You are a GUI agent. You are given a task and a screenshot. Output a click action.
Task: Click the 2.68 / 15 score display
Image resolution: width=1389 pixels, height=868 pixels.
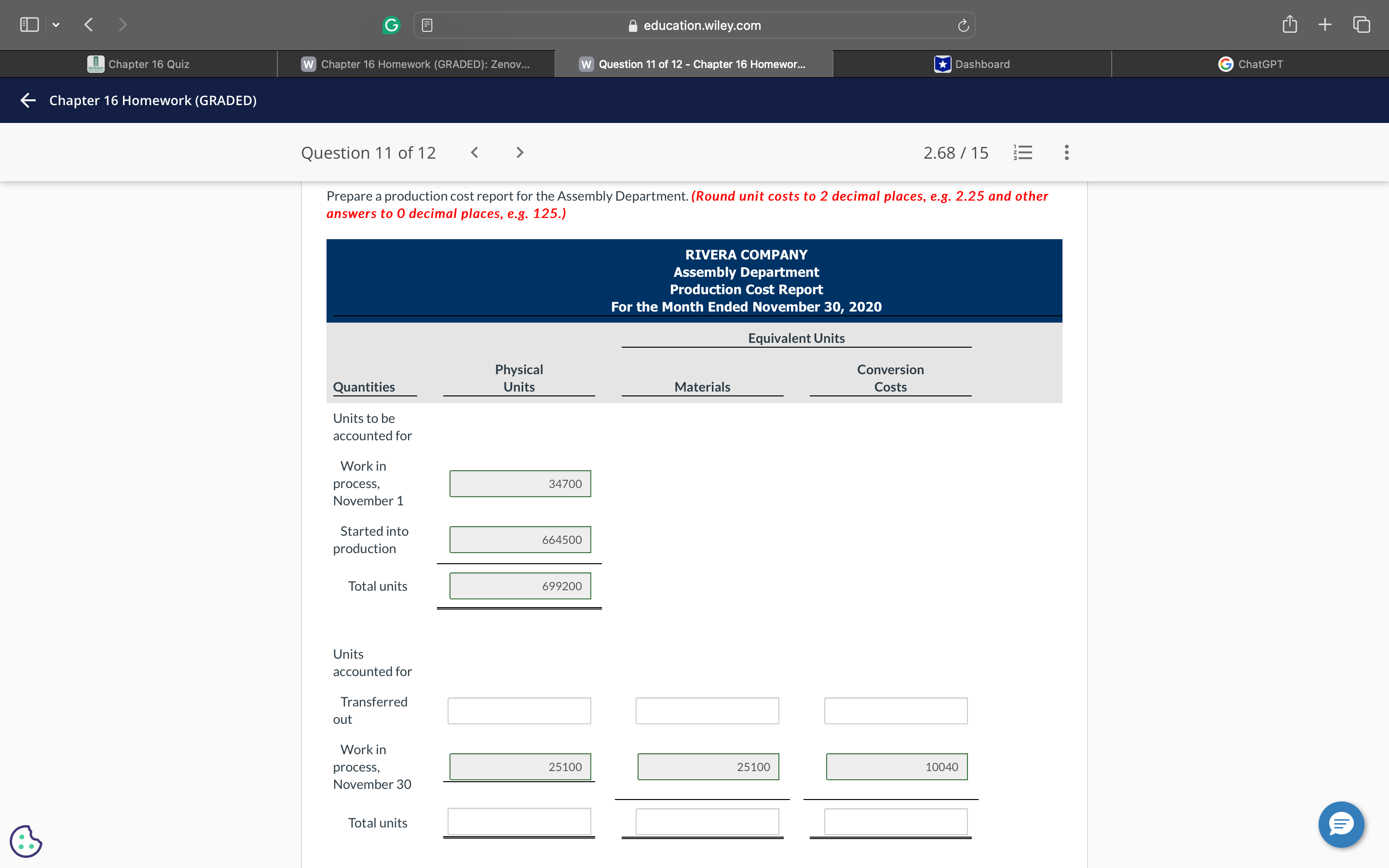pos(955,152)
